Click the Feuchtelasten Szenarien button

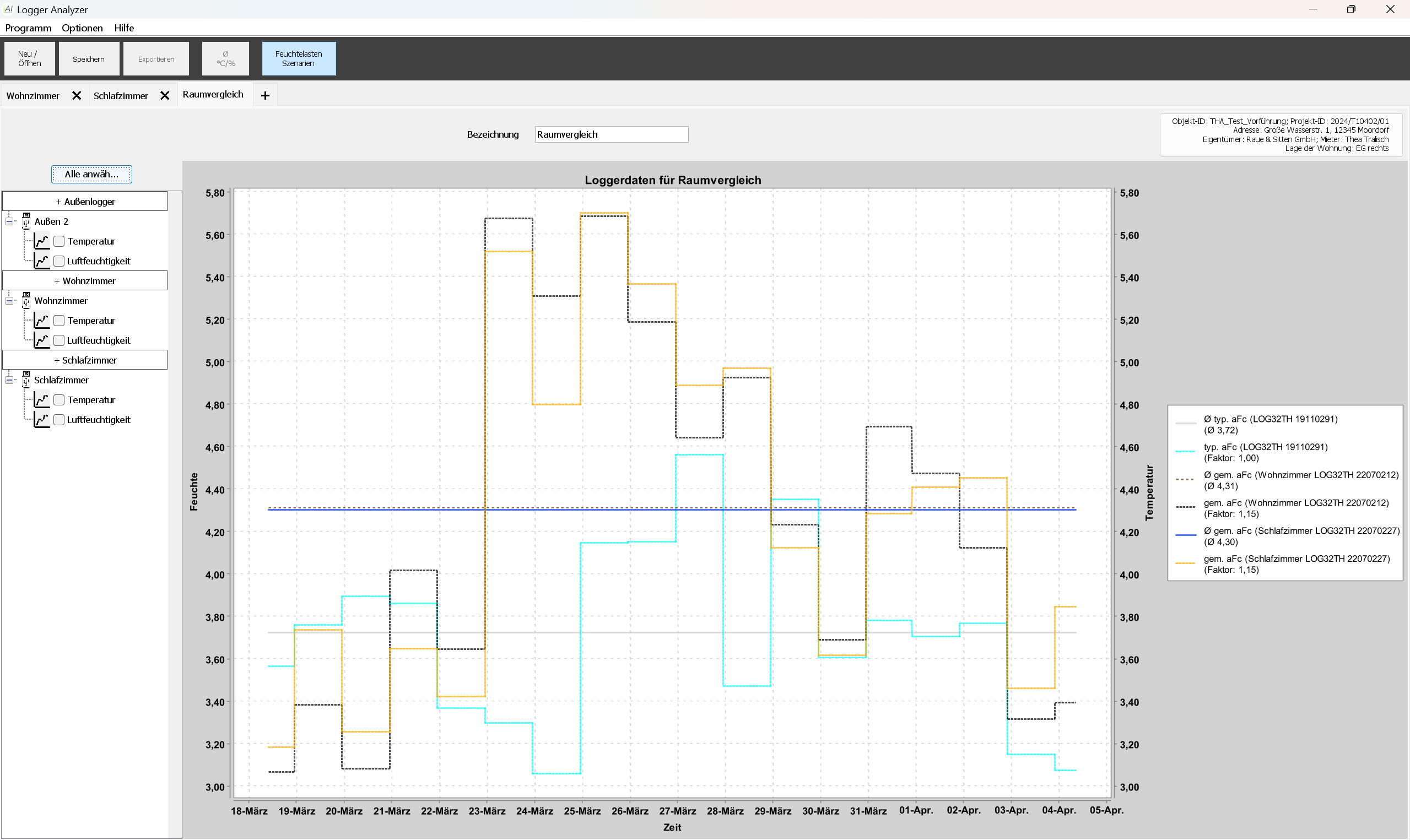click(298, 58)
